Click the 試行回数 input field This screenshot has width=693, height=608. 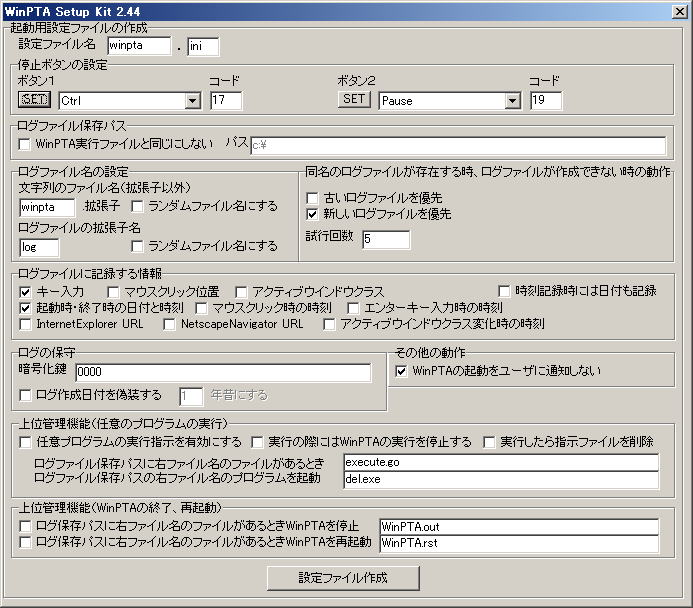[x=386, y=240]
